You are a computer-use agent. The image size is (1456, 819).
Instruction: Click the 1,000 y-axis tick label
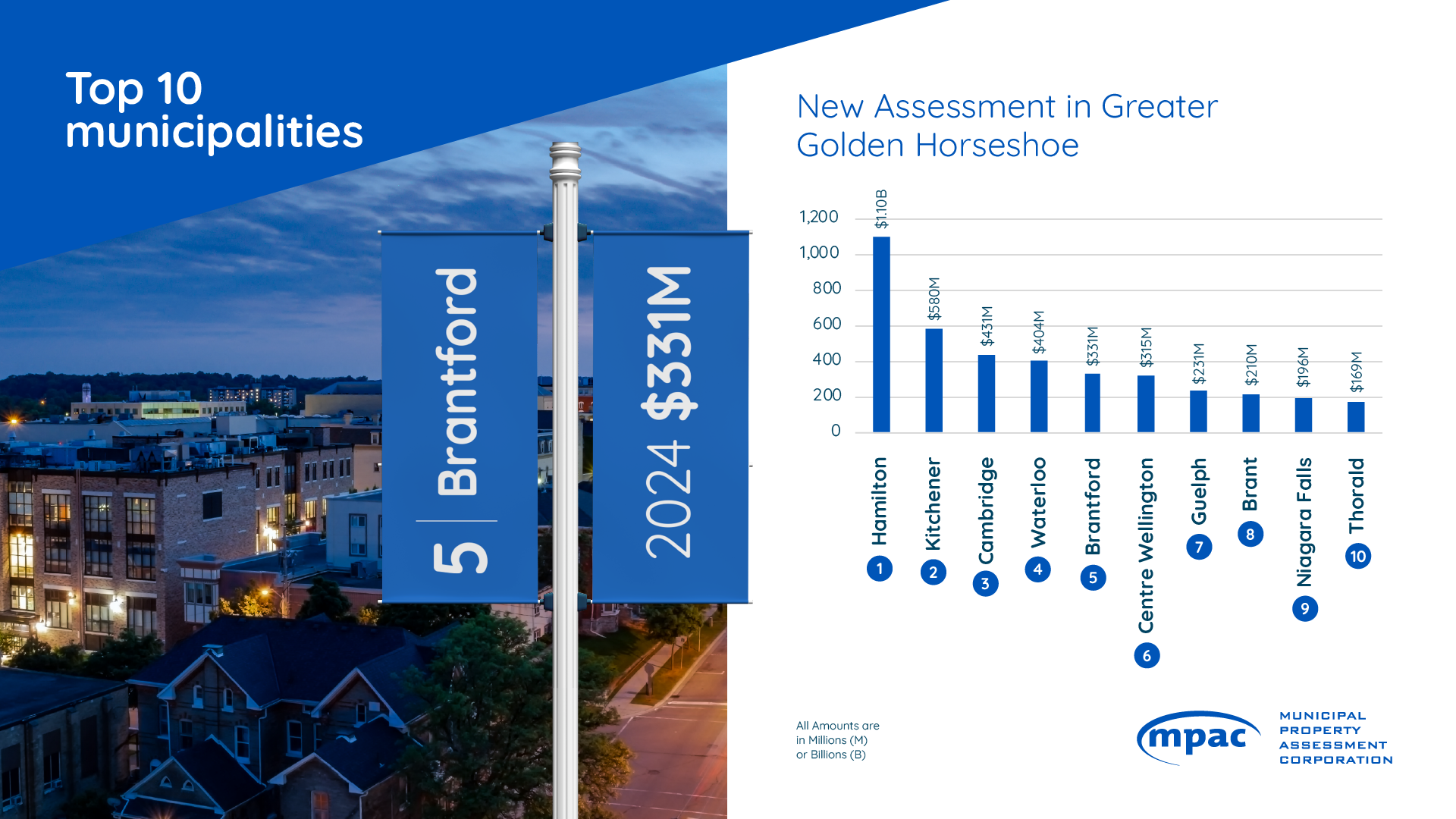point(819,253)
